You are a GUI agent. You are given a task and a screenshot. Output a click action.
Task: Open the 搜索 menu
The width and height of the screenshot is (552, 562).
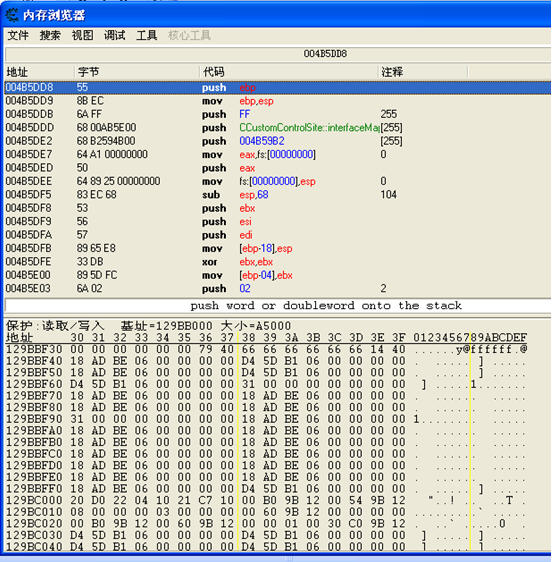pyautogui.click(x=50, y=35)
